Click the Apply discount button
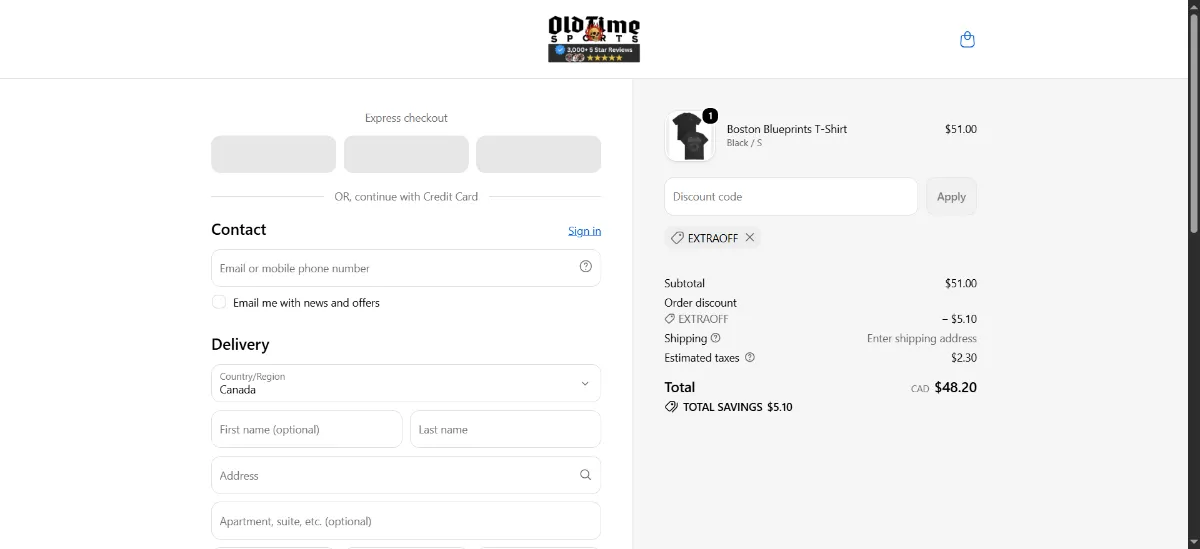 pyautogui.click(x=951, y=196)
